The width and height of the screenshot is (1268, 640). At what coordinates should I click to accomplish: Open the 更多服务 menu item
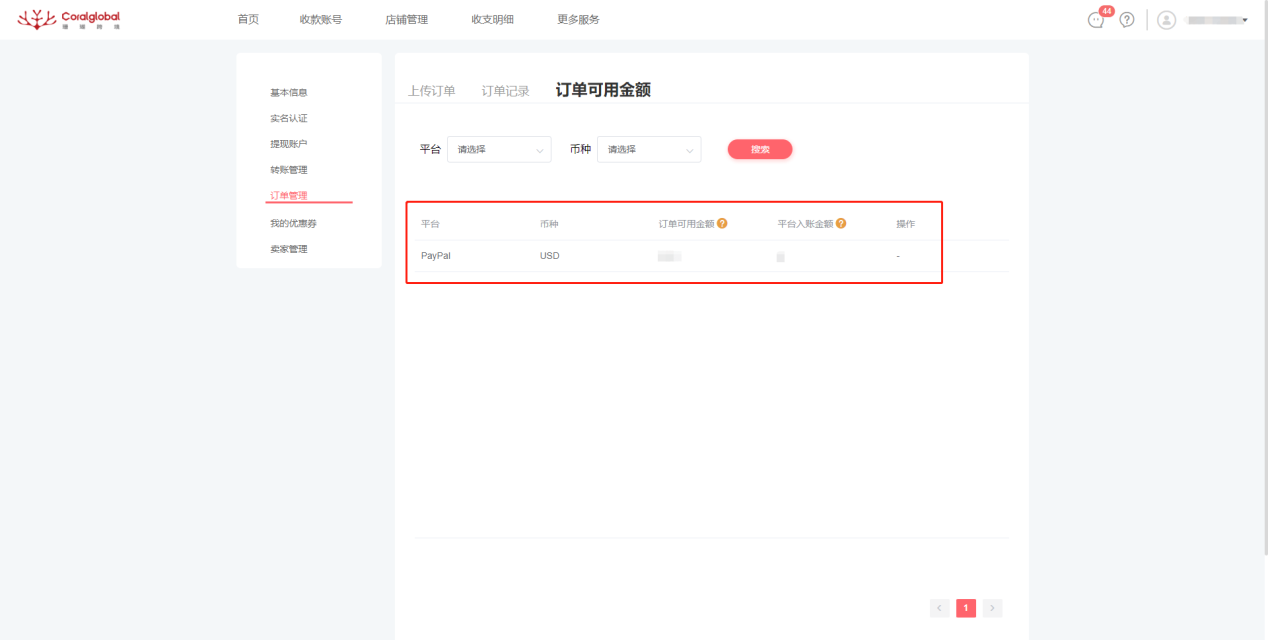[576, 18]
